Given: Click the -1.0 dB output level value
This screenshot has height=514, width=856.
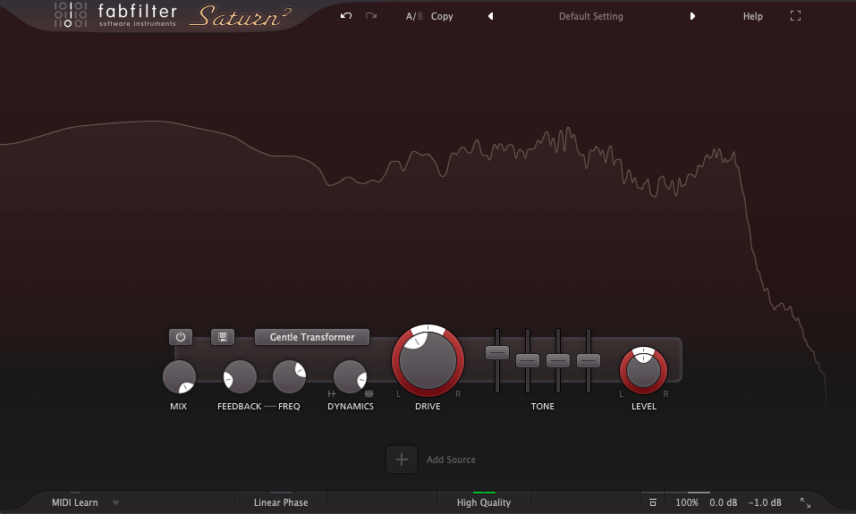Looking at the screenshot, I should 765,503.
